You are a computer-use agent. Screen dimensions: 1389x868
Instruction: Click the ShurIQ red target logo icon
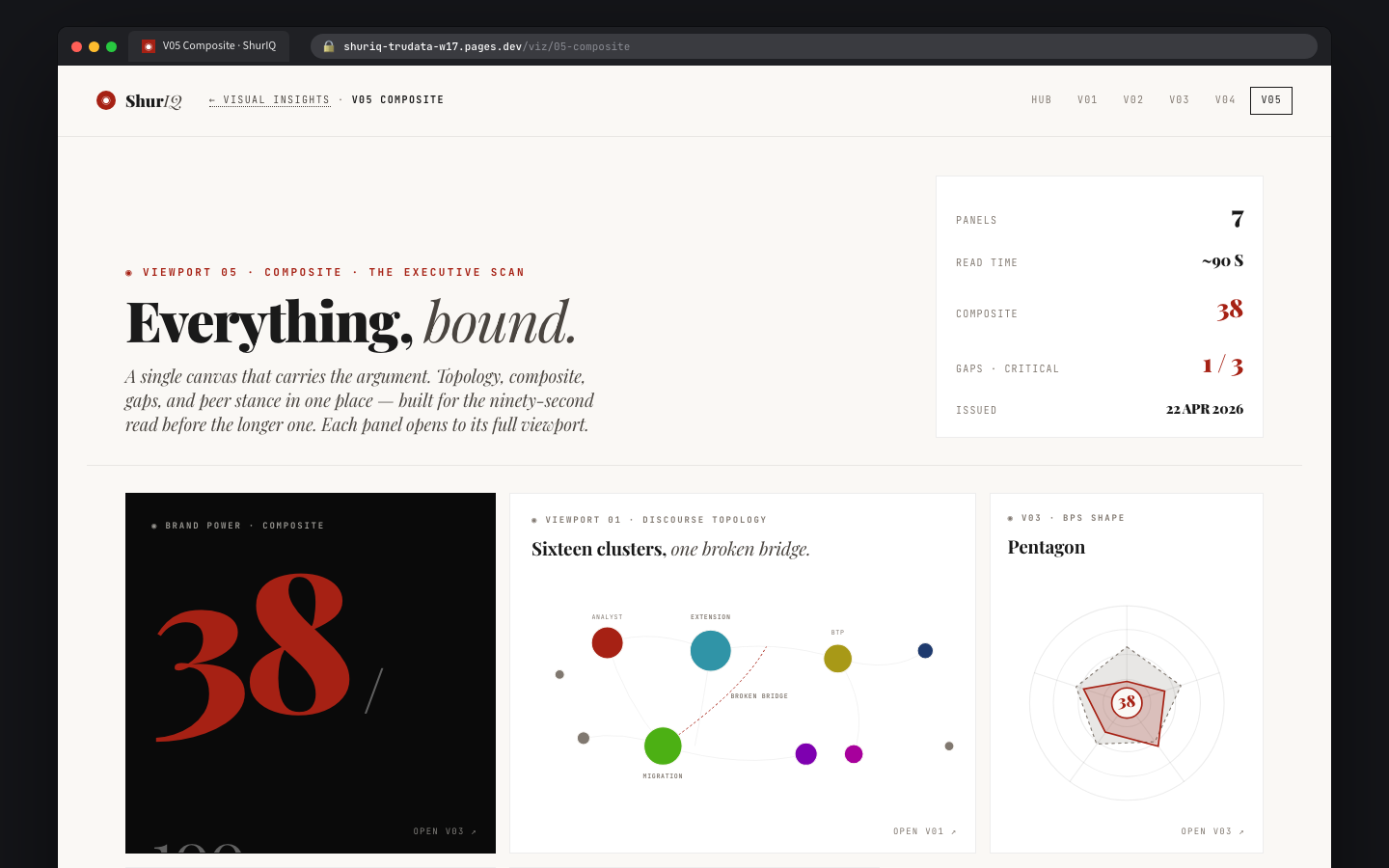tap(106, 100)
